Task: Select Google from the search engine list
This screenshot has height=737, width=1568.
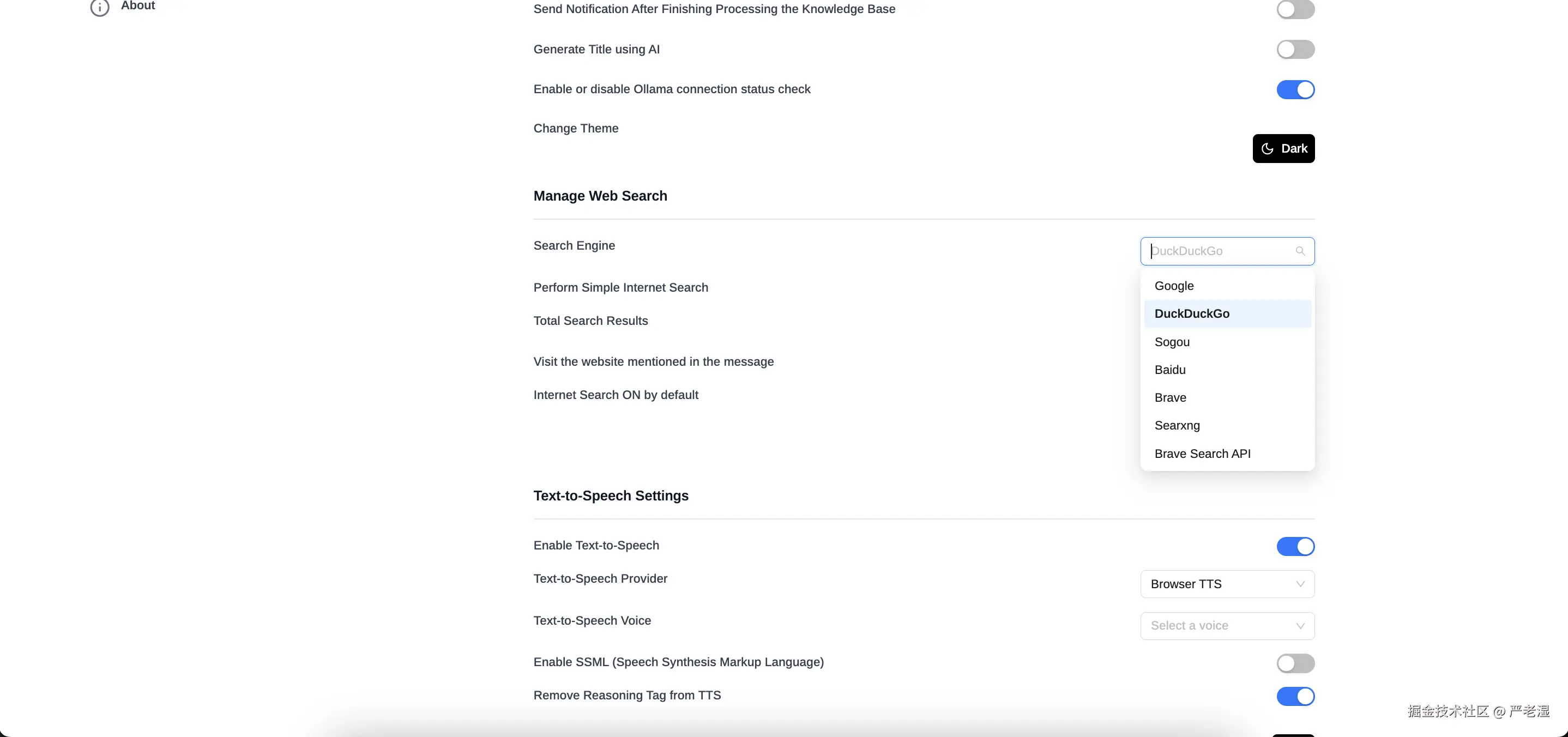Action: coord(1174,286)
